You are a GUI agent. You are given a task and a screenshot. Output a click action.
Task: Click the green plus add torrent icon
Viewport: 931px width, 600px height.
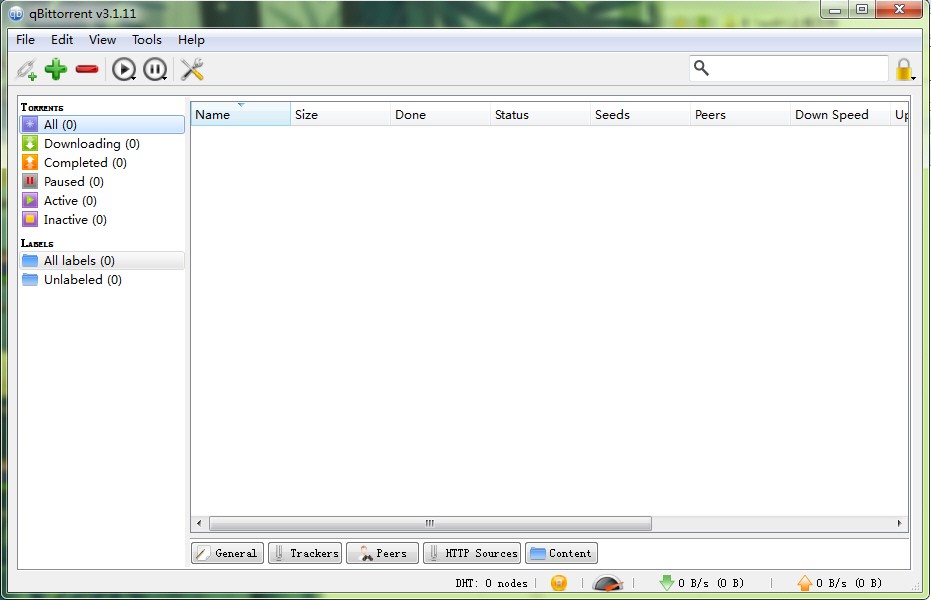pyautogui.click(x=56, y=69)
